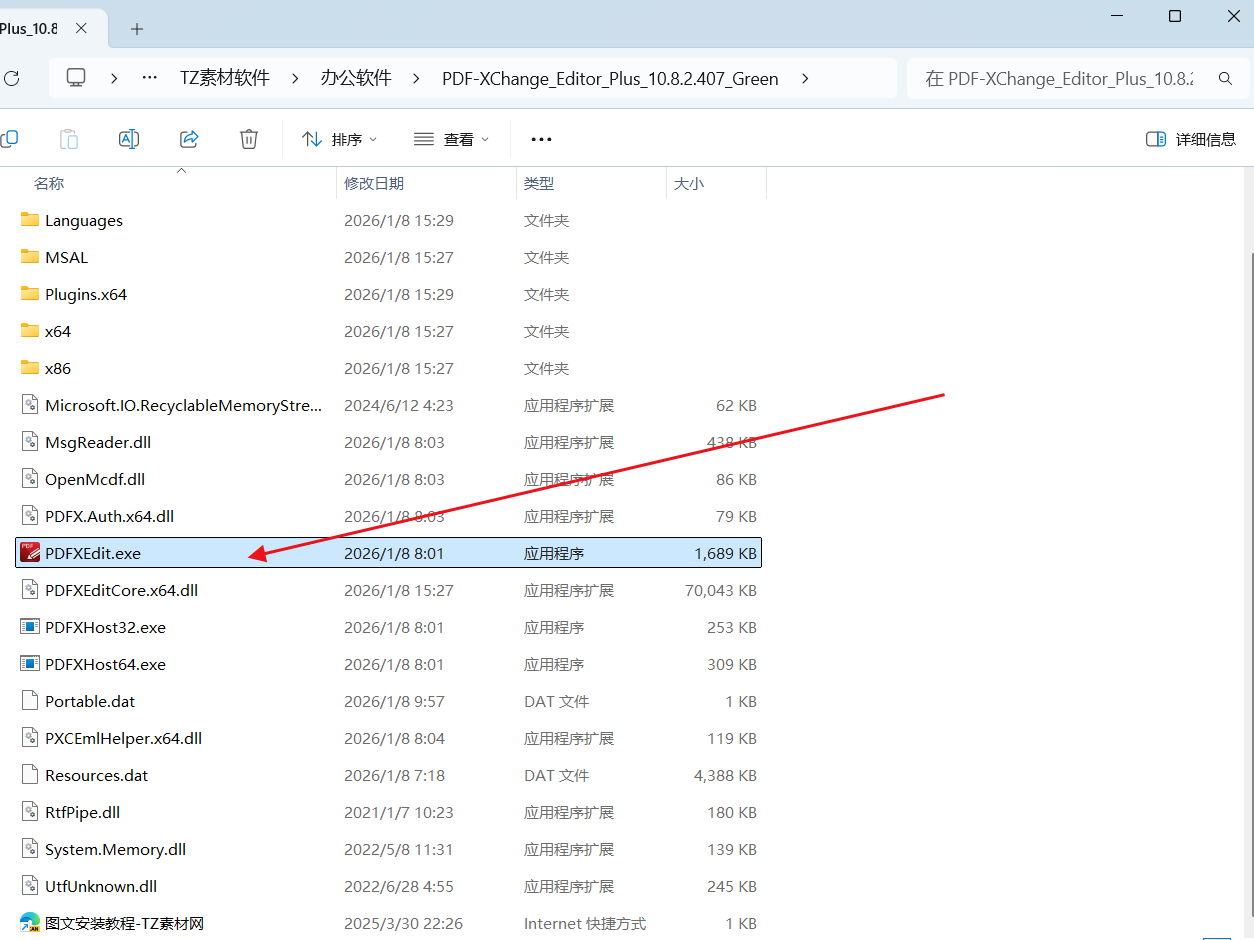Screen dimensions: 1254x940
Task: Click the MsgReader.dll file icon
Action: tap(30, 442)
